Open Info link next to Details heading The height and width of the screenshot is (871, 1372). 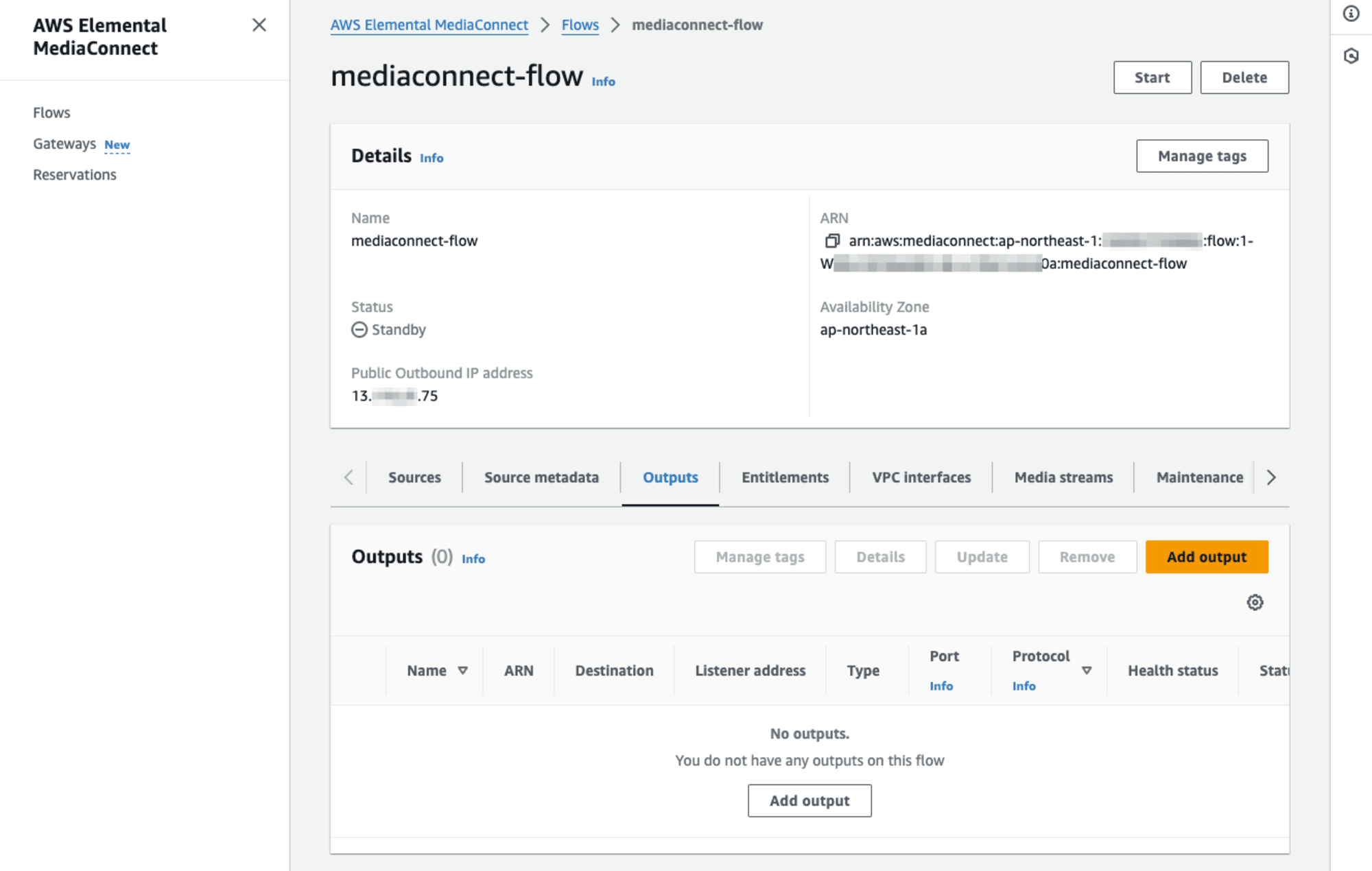(431, 158)
